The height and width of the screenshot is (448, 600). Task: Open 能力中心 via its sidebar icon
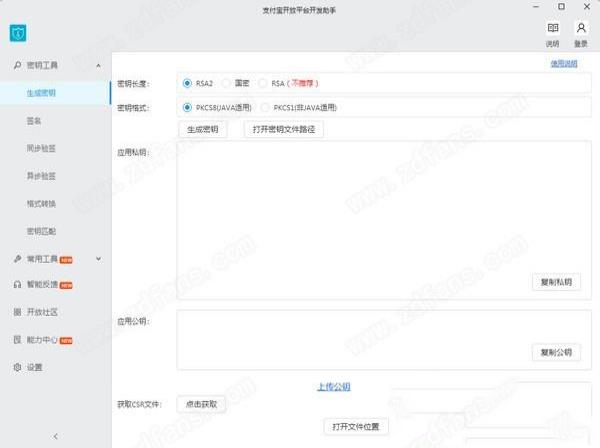point(17,339)
